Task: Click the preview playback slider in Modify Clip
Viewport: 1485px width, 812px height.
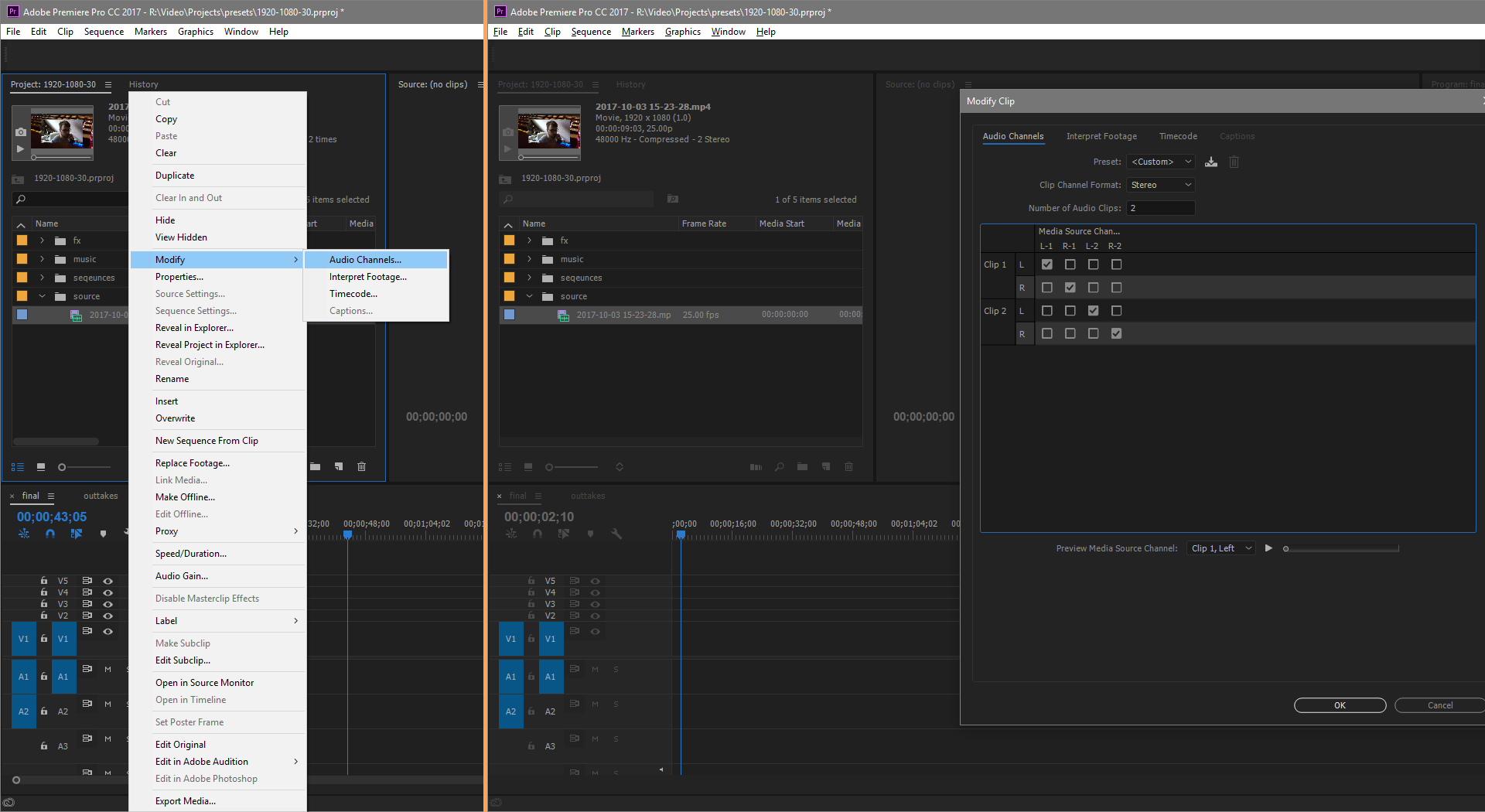Action: pos(1342,549)
